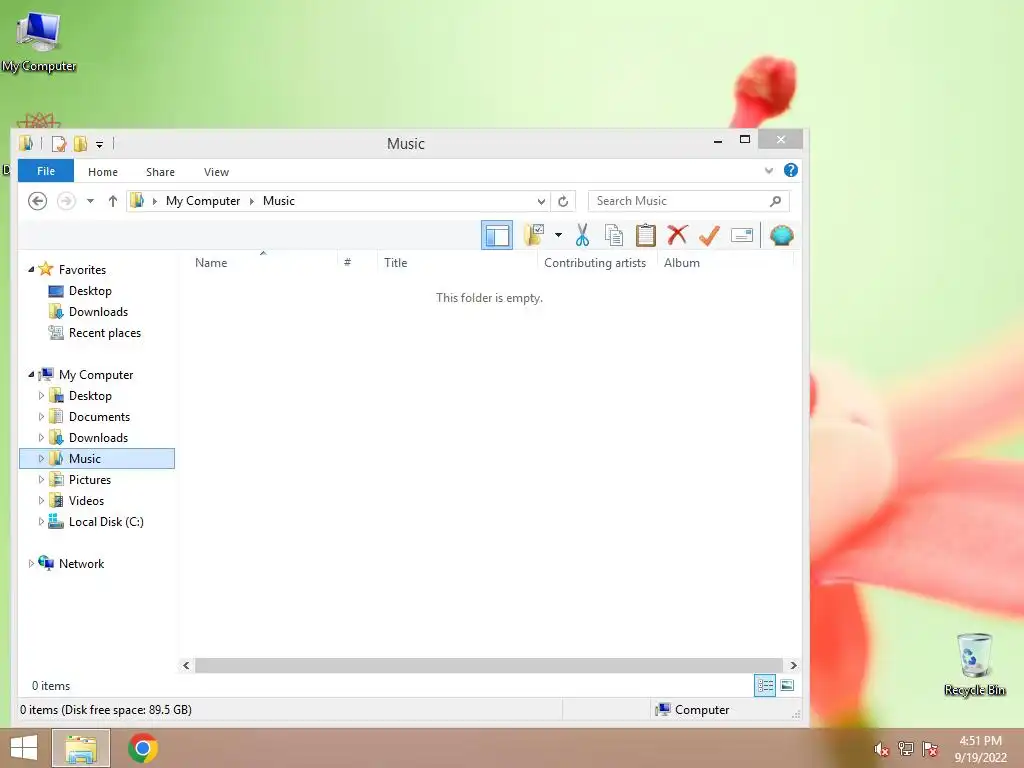Open dropdown arrow after My Computer breadcrumb
This screenshot has width=1024, height=768.
click(x=251, y=201)
